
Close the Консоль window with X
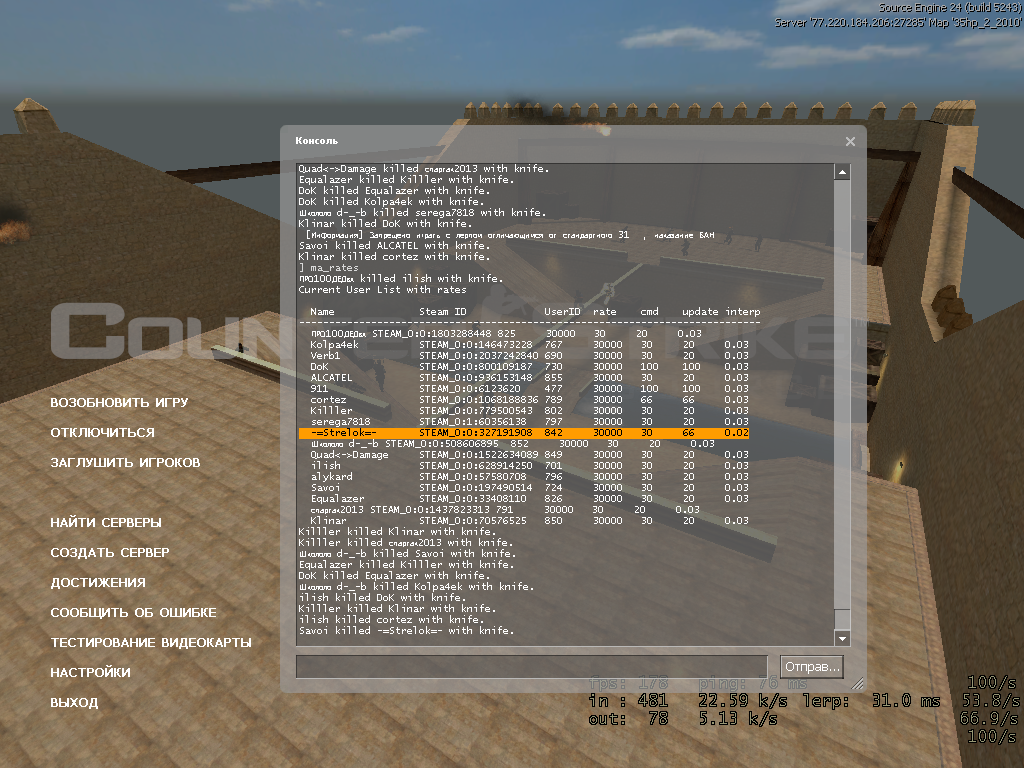pyautogui.click(x=850, y=142)
